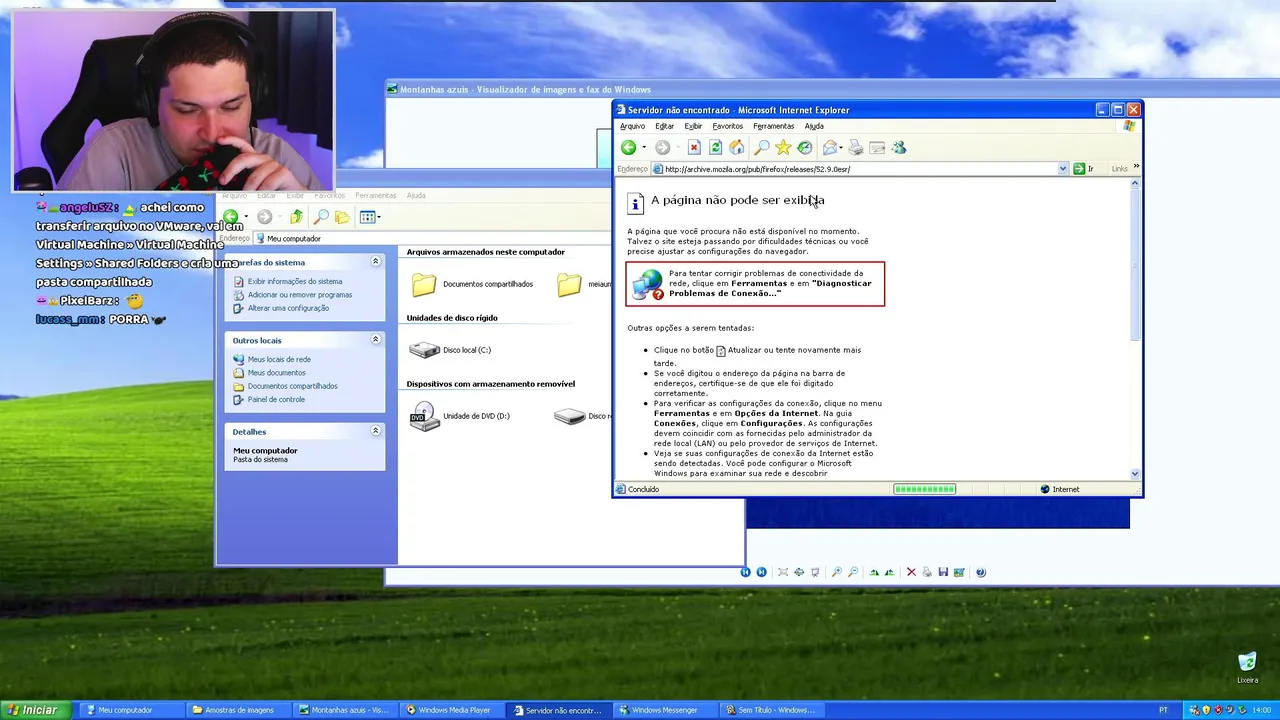The width and height of the screenshot is (1280, 720).
Task: Go to previous image in image viewer
Action: click(746, 572)
